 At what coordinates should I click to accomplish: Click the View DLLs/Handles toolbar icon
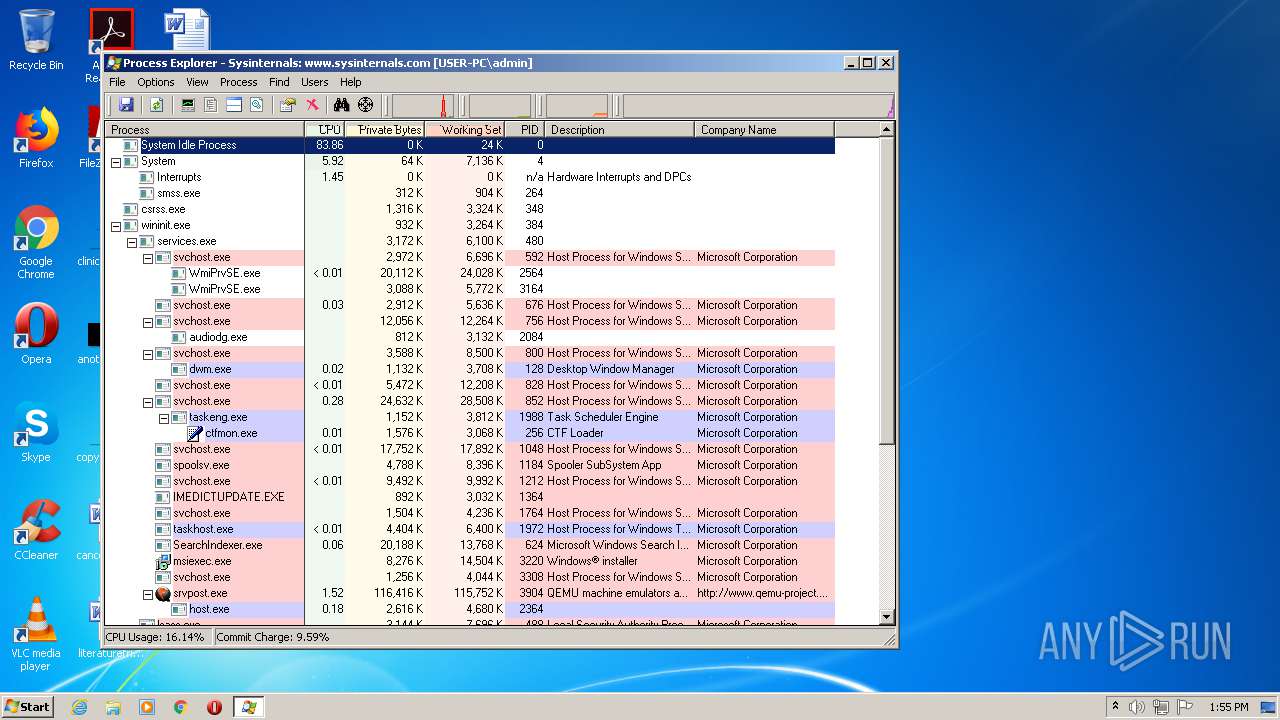(x=256, y=105)
